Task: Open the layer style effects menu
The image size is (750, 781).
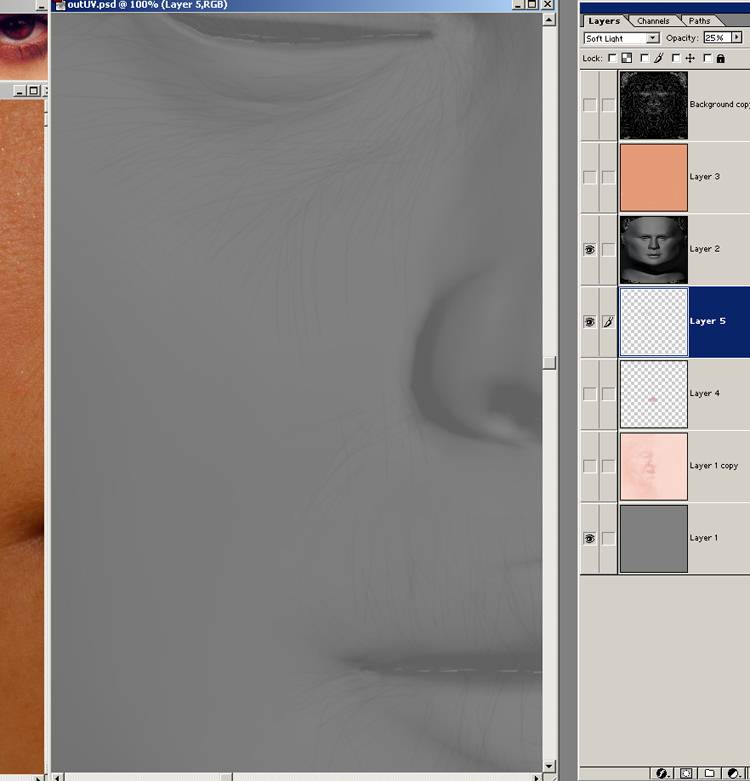Action: point(662,773)
